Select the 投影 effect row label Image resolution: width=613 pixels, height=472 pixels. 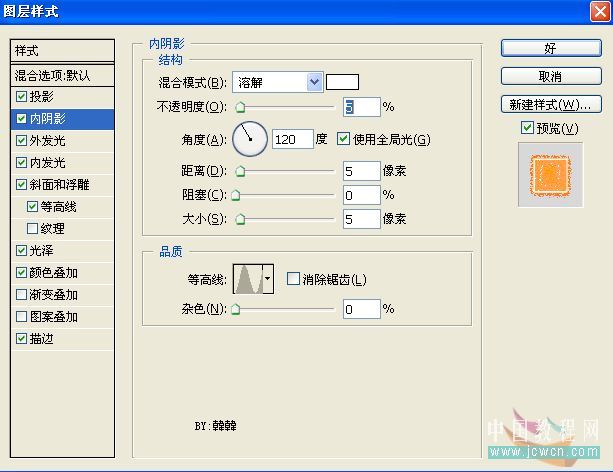tap(41, 96)
